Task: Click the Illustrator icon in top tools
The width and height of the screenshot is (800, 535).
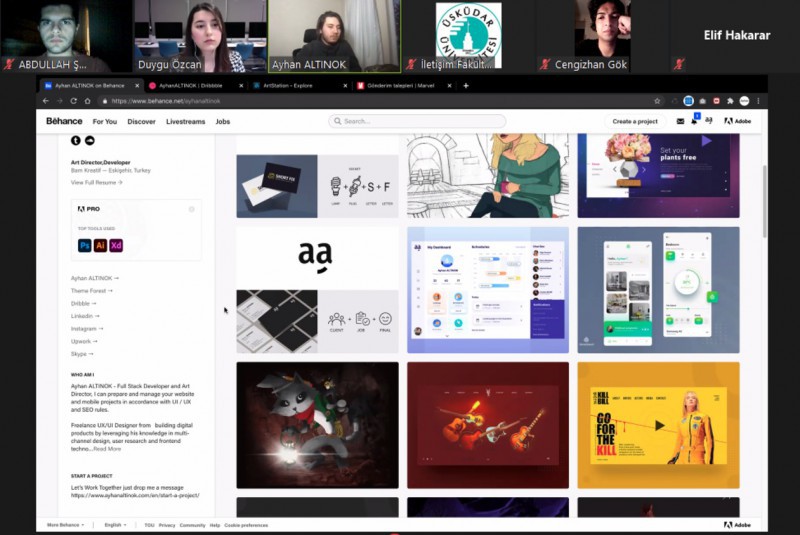Action: (100, 245)
